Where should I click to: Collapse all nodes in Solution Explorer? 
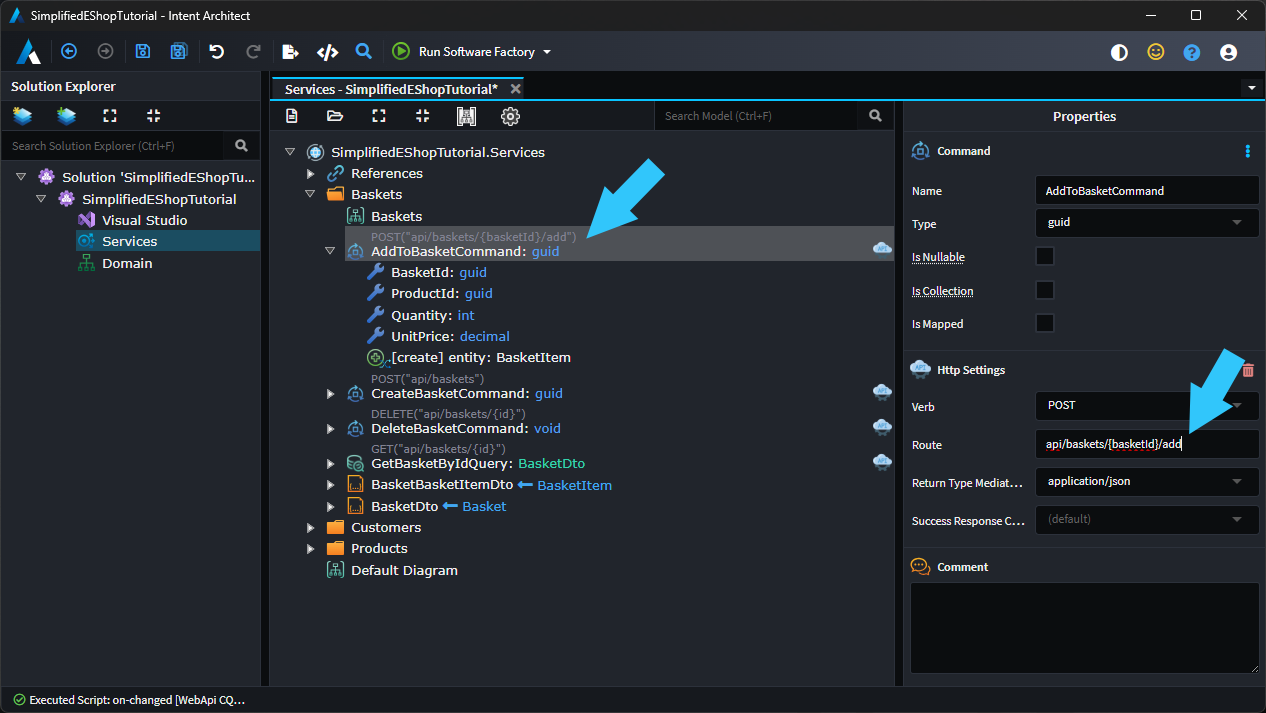[153, 116]
